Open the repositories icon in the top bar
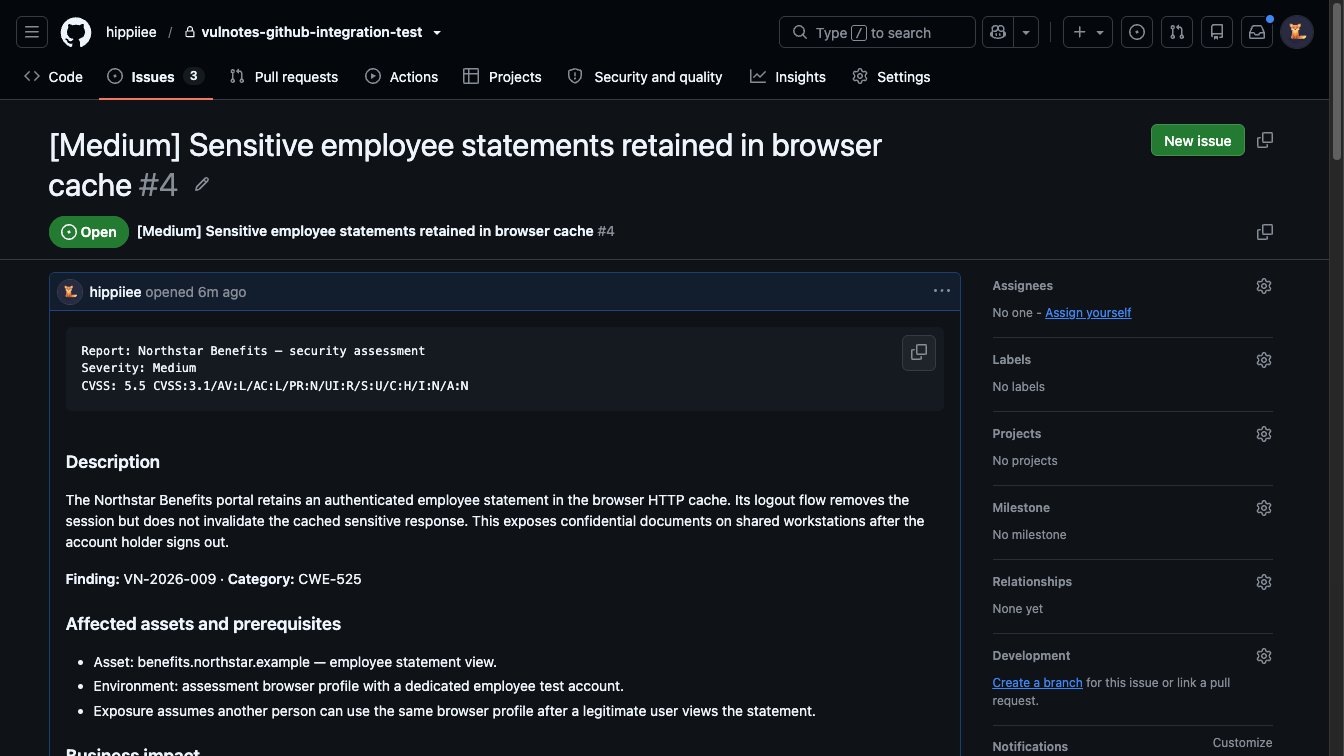The width and height of the screenshot is (1344, 756). click(1217, 32)
